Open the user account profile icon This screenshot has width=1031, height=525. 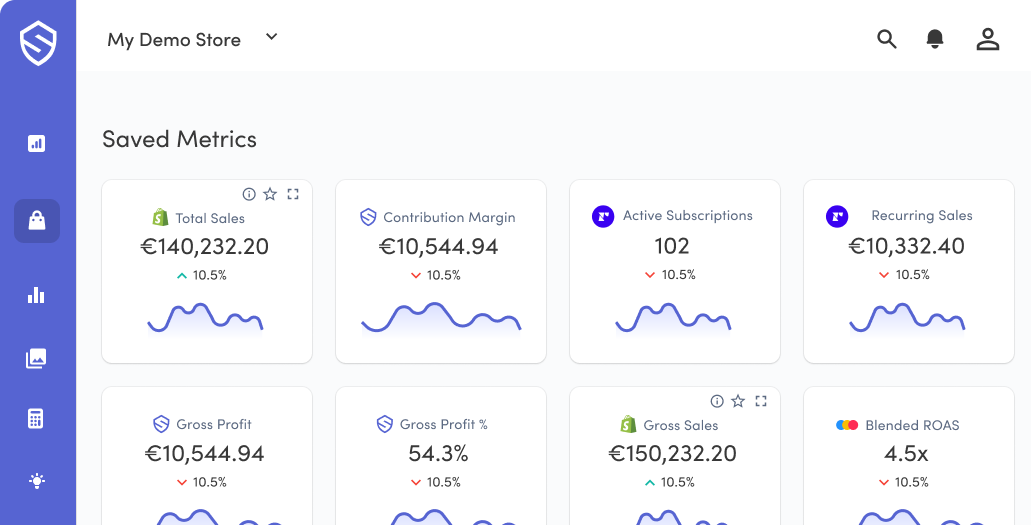coord(987,39)
